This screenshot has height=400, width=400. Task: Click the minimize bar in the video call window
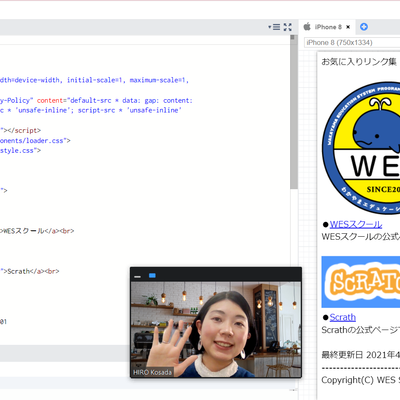click(x=137, y=276)
